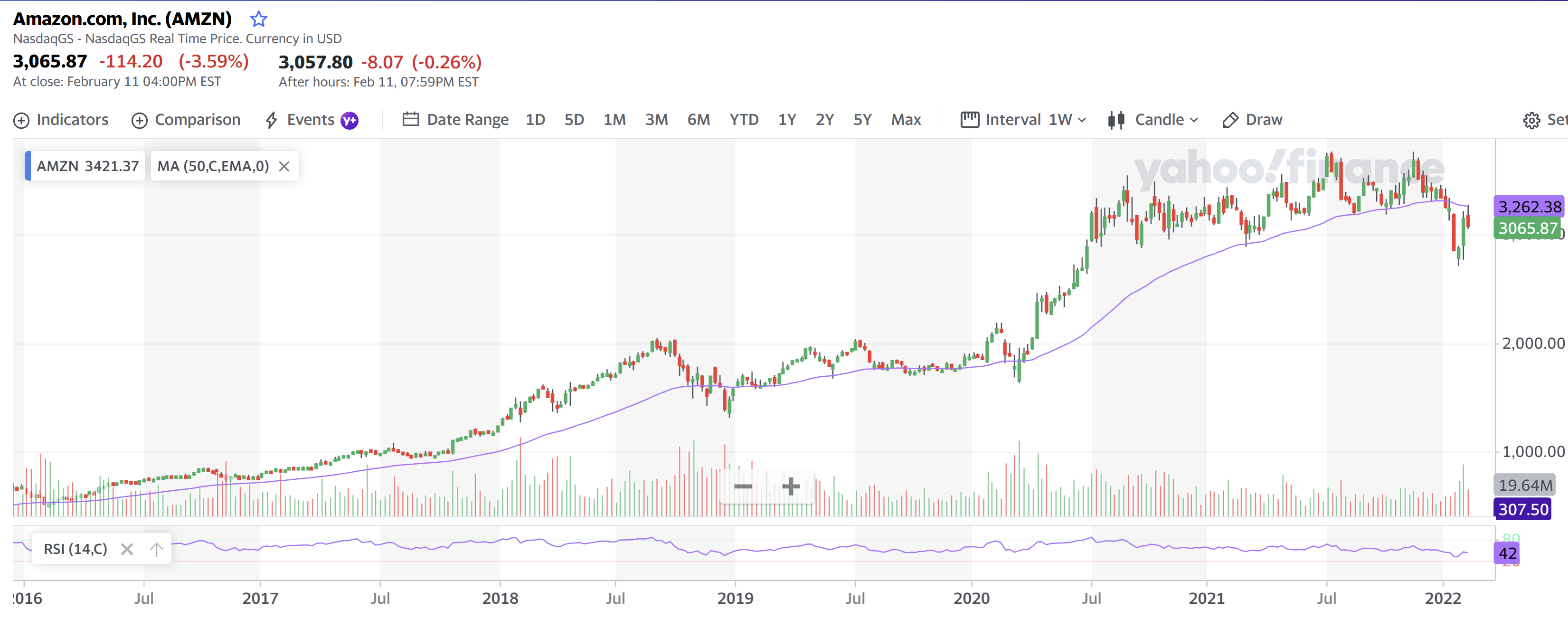1568x629 pixels.
Task: Click the RSI value 42 tag
Action: tap(1507, 553)
